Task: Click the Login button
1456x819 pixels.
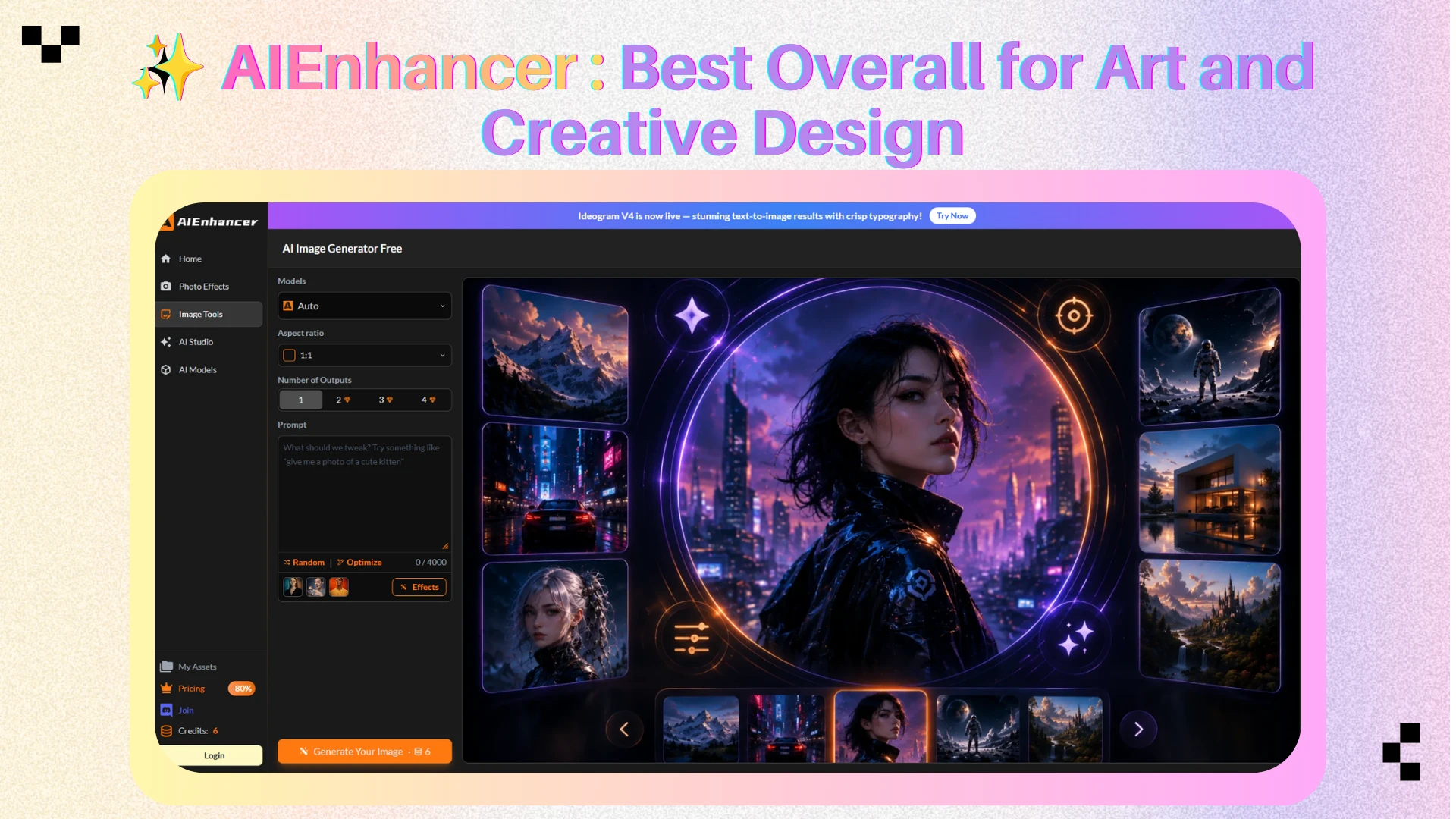Action: [214, 755]
